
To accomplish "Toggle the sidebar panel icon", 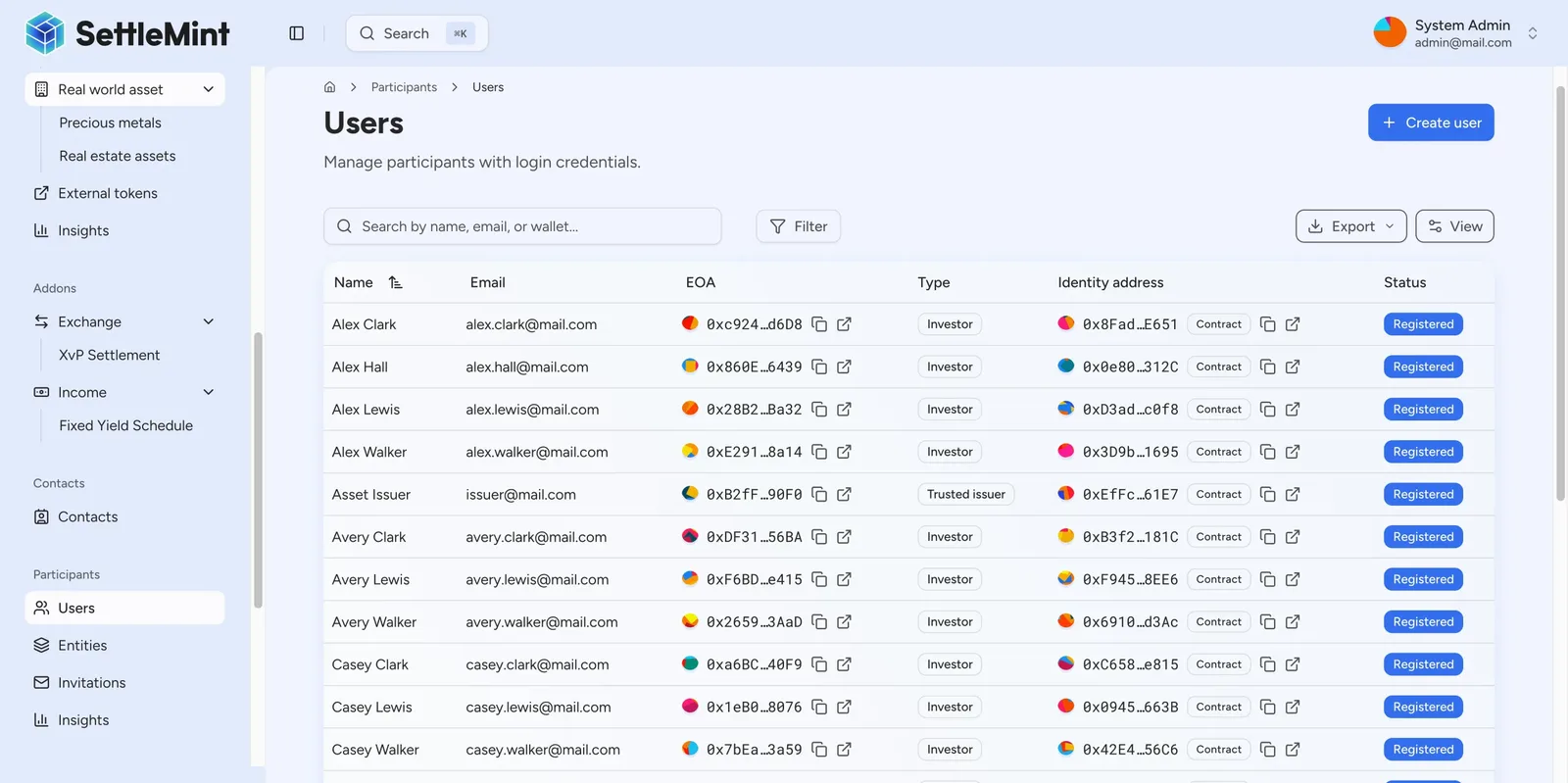I will point(297,33).
